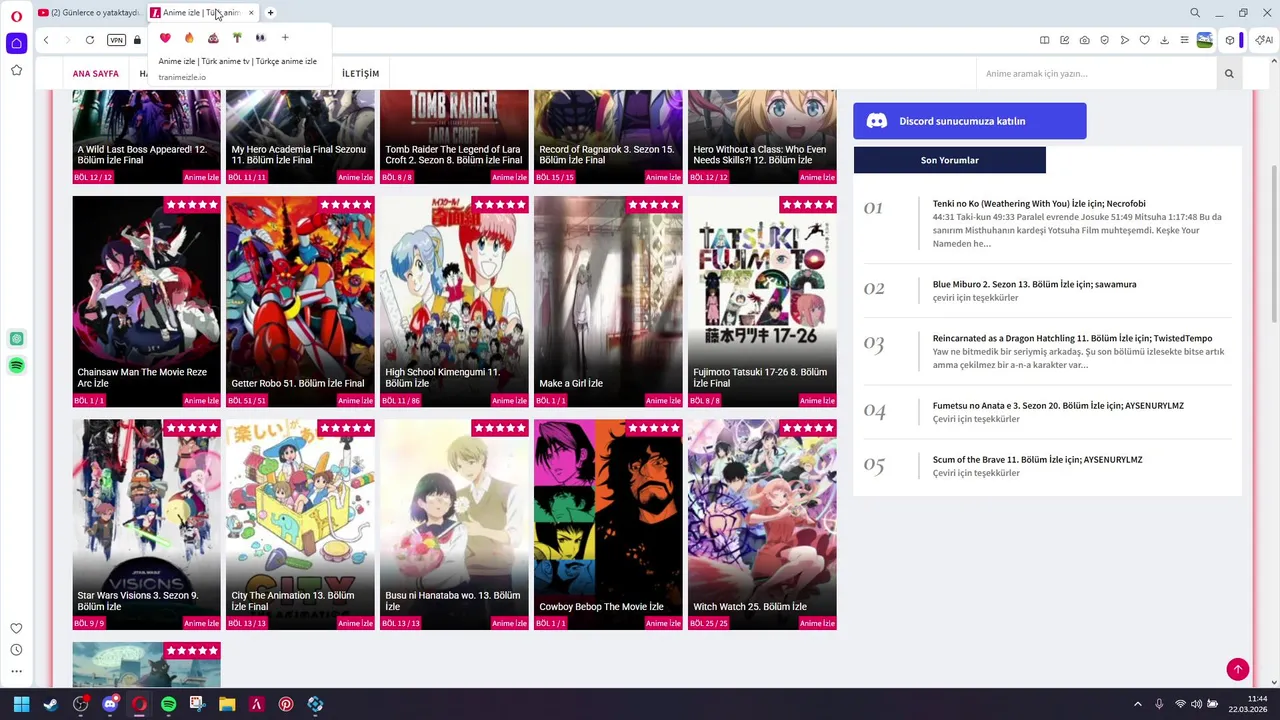Close the Anime izle tab
Image resolution: width=1280 pixels, height=720 pixels.
pyautogui.click(x=251, y=13)
